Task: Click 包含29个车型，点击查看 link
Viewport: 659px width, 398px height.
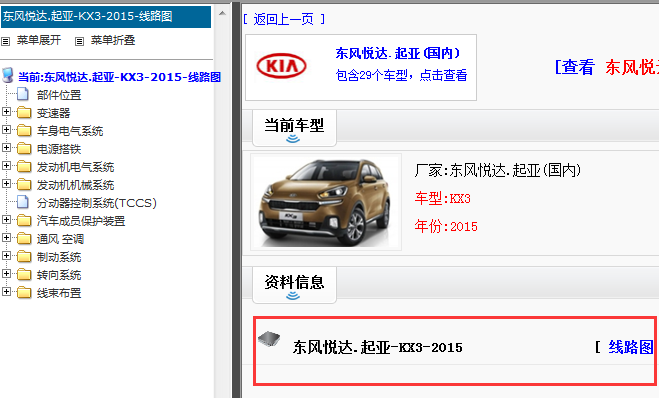Action: tap(401, 75)
